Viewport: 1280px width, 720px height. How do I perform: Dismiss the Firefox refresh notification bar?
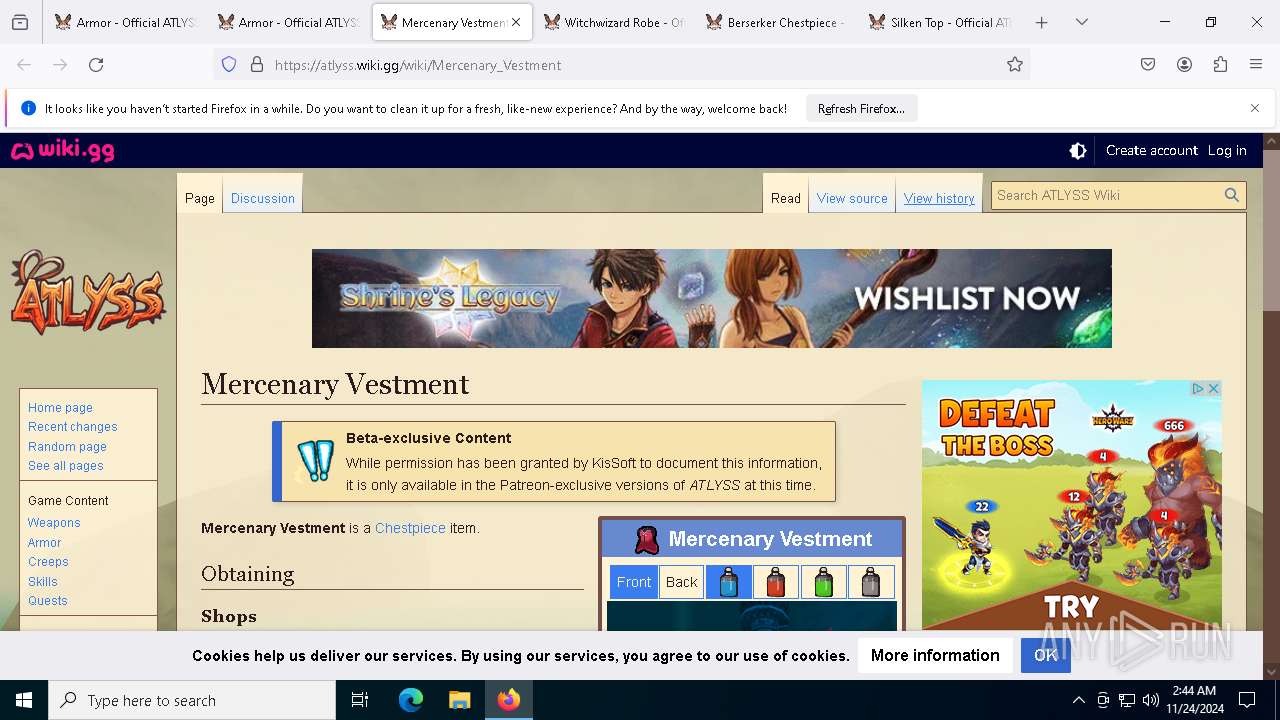click(1255, 108)
